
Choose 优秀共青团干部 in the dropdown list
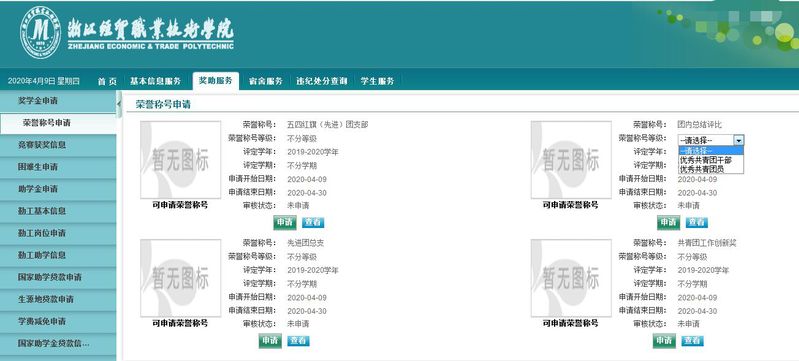point(711,160)
